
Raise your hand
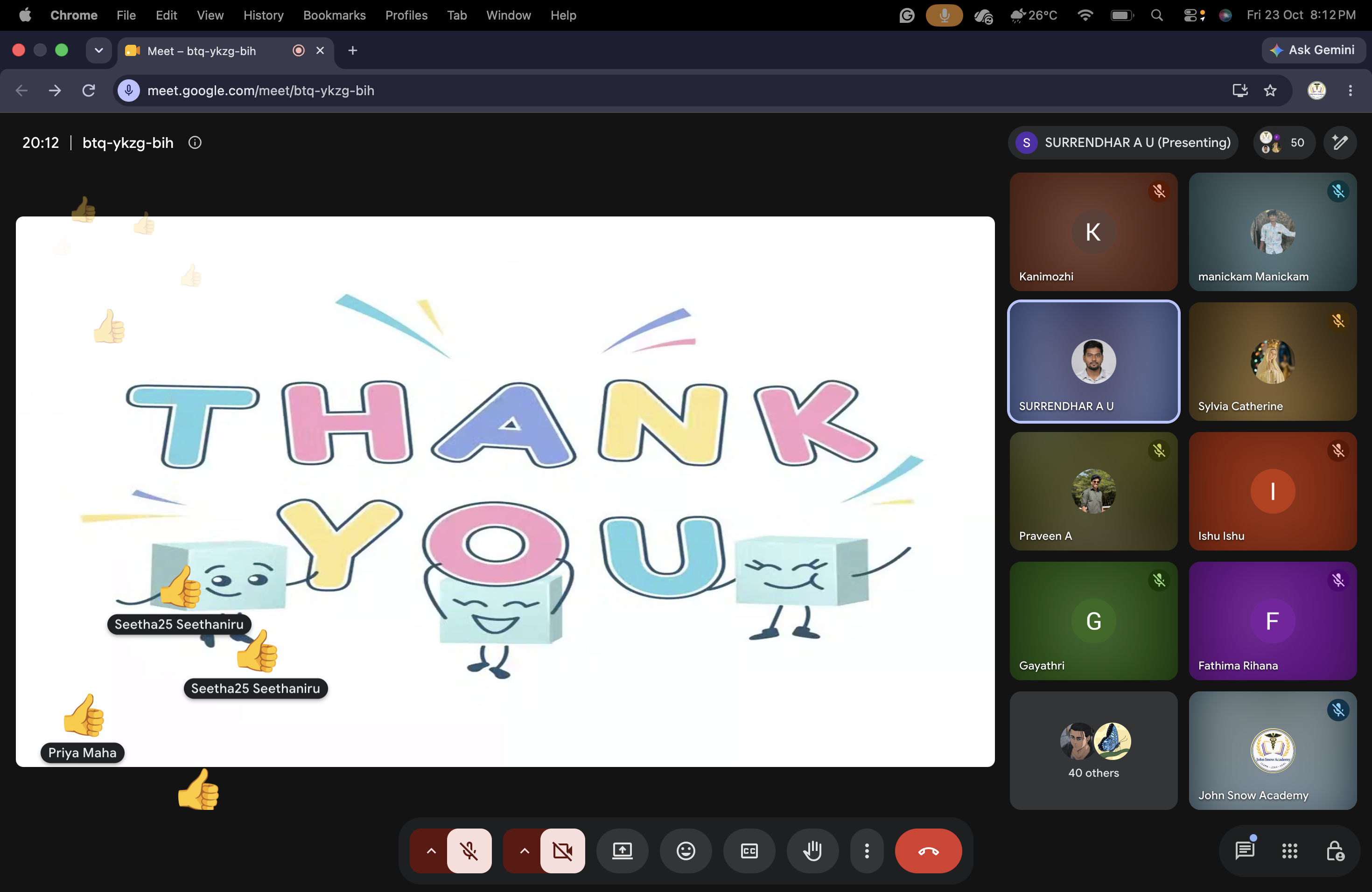pyautogui.click(x=812, y=850)
